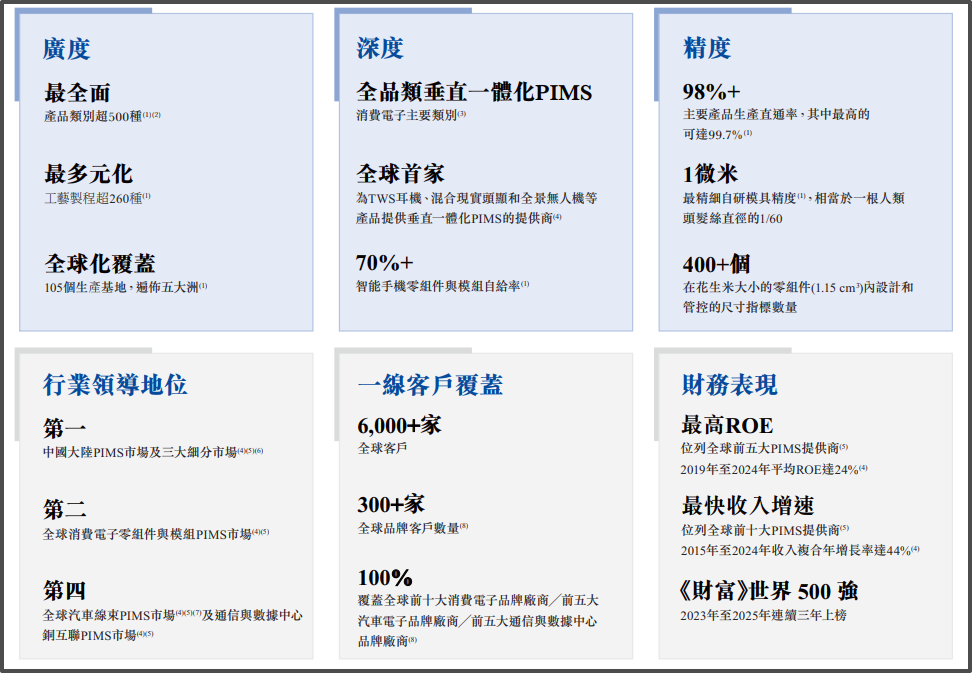This screenshot has height=673, width=972.
Task: Click the 廣度 panel heading
Action: pyautogui.click(x=66, y=48)
